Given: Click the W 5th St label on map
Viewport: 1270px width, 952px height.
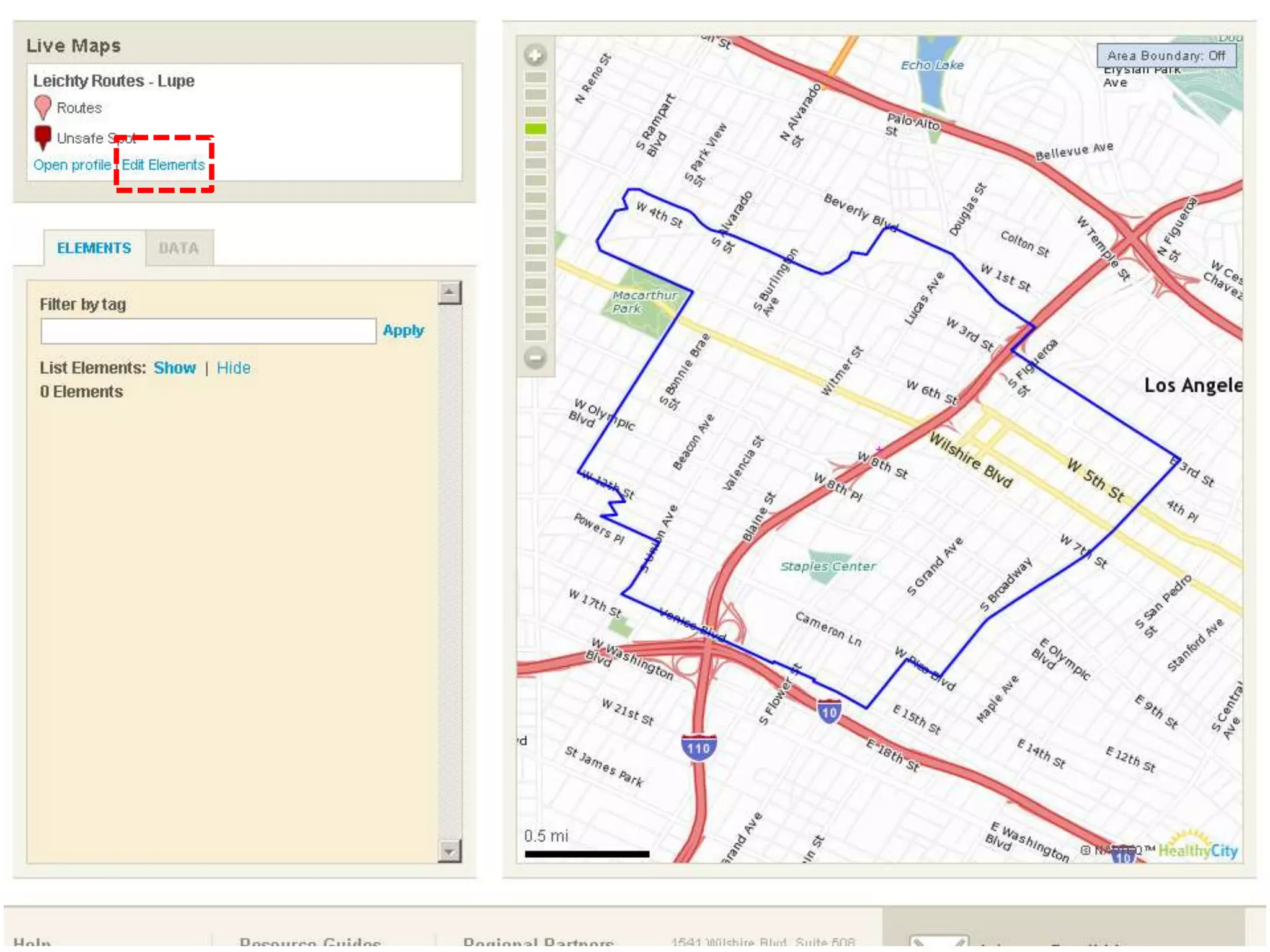Looking at the screenshot, I should (1096, 480).
